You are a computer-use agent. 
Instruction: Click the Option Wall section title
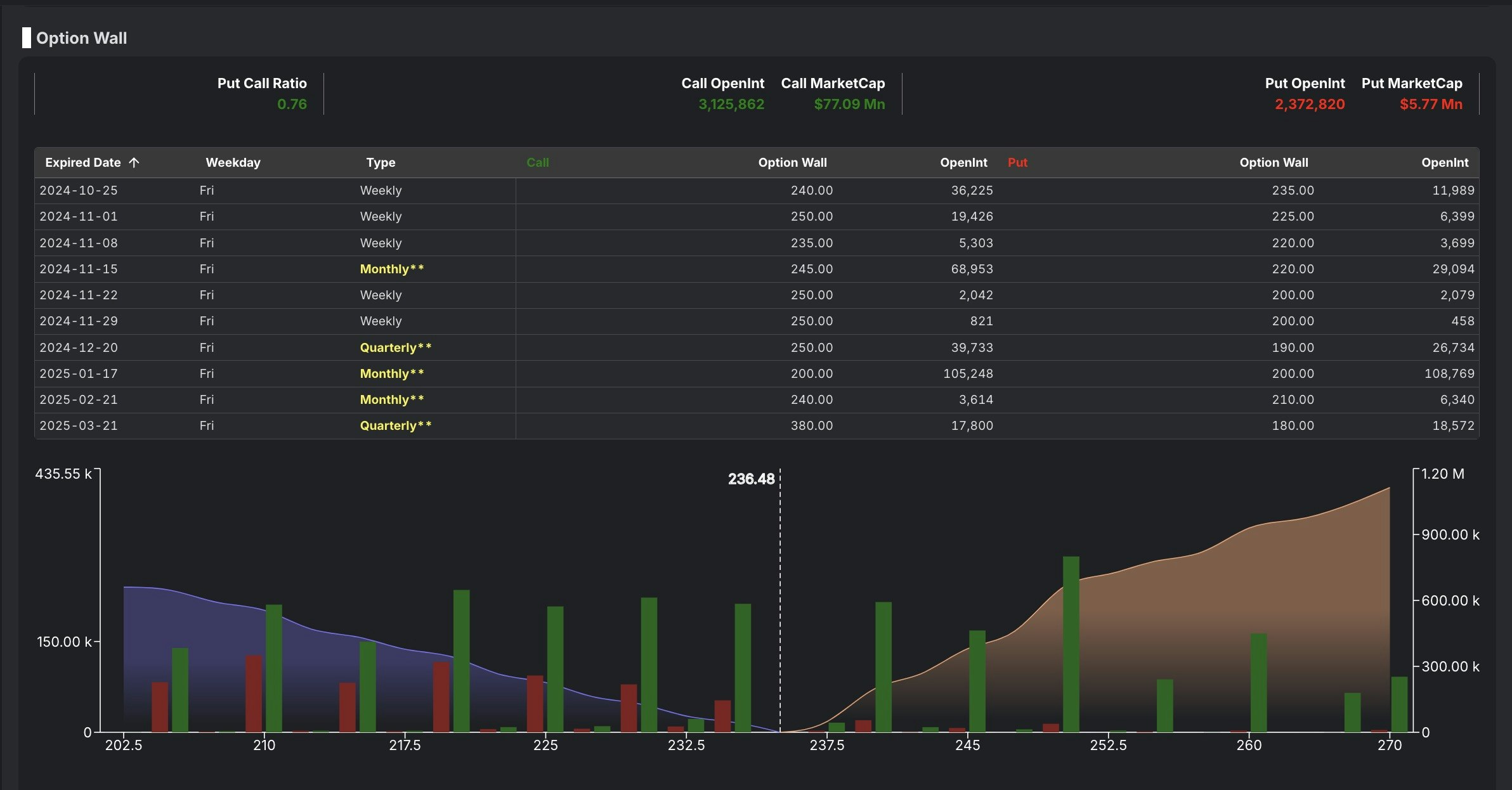tap(81, 38)
